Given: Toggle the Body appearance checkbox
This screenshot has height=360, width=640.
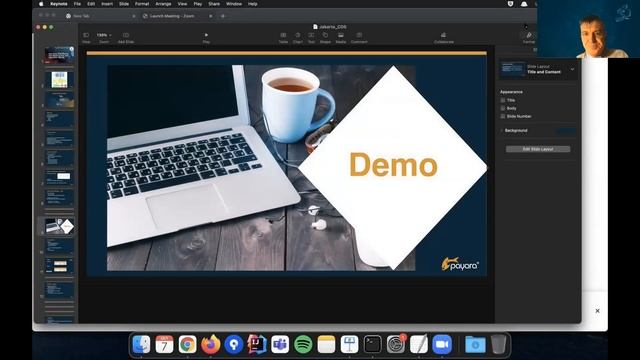Looking at the screenshot, I should pos(503,108).
